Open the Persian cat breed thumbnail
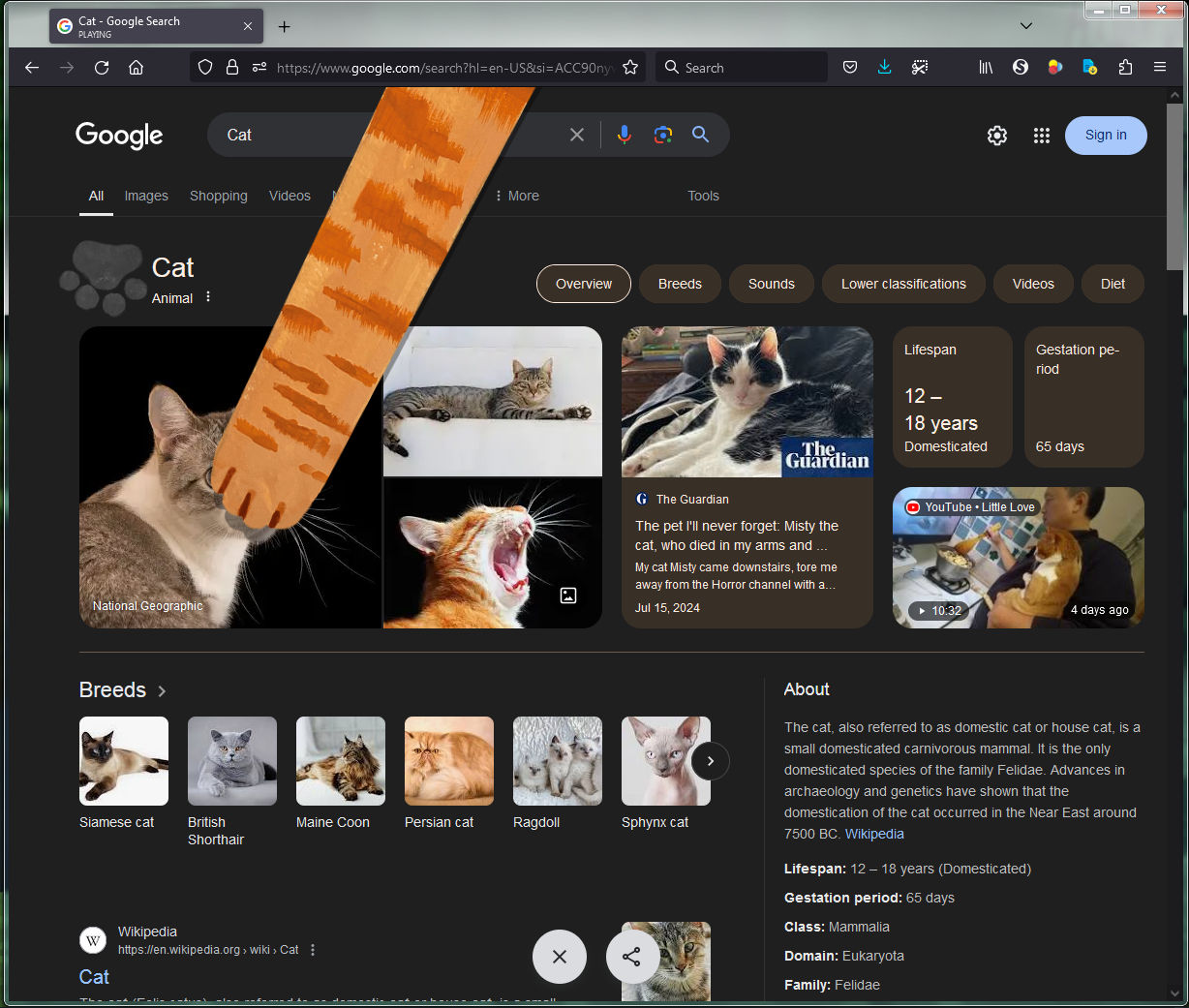Viewport: 1189px width, 1008px height. point(449,761)
